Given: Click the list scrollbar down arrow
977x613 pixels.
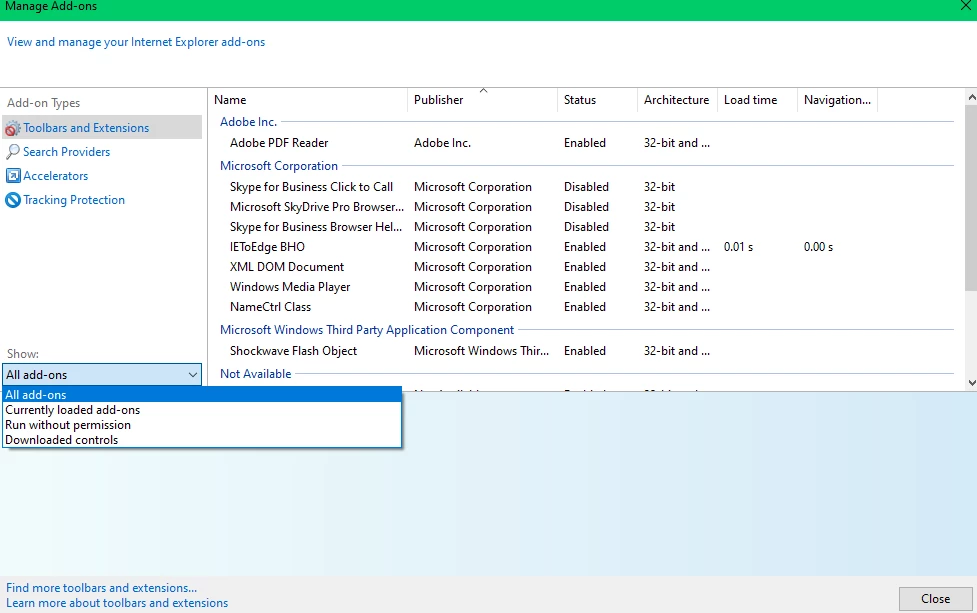Looking at the screenshot, I should coord(971,383).
